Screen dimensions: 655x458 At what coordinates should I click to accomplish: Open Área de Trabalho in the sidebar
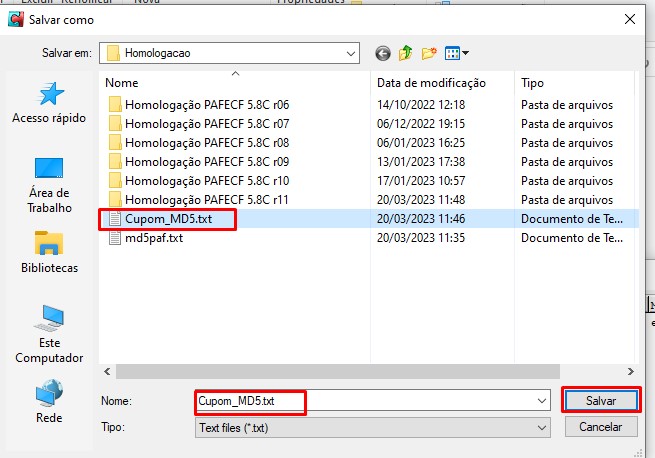pyautogui.click(x=49, y=185)
